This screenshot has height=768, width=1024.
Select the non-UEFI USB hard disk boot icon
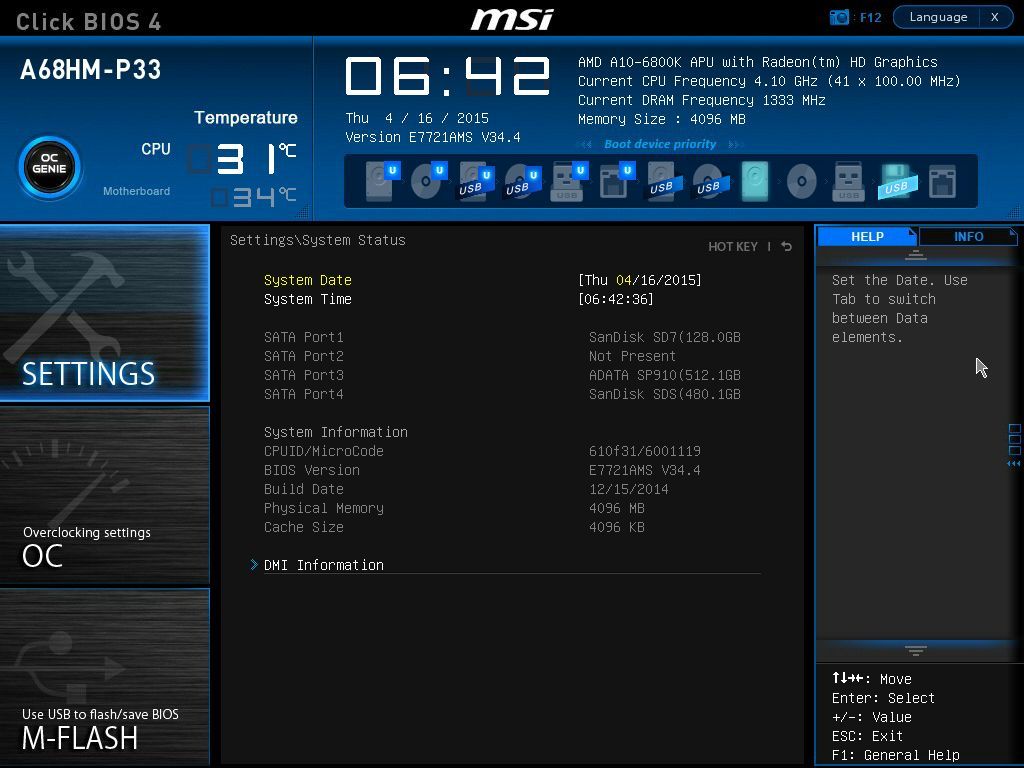click(x=664, y=181)
